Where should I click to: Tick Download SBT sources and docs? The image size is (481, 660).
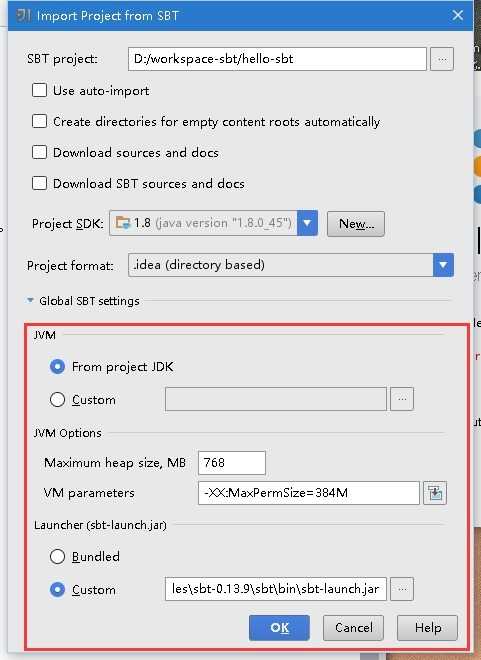click(x=40, y=183)
